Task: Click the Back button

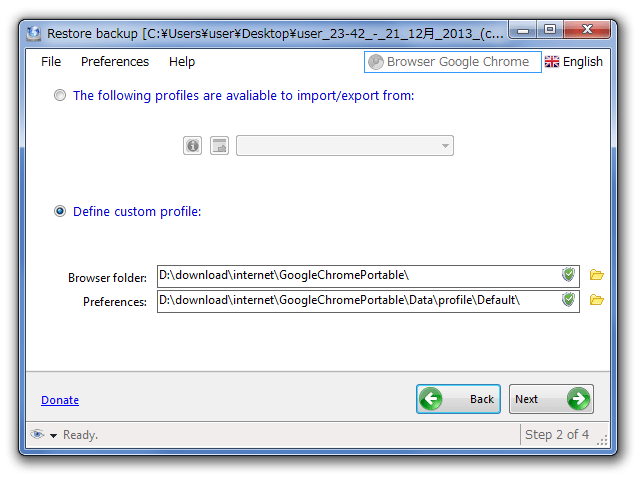Action: pyautogui.click(x=458, y=398)
